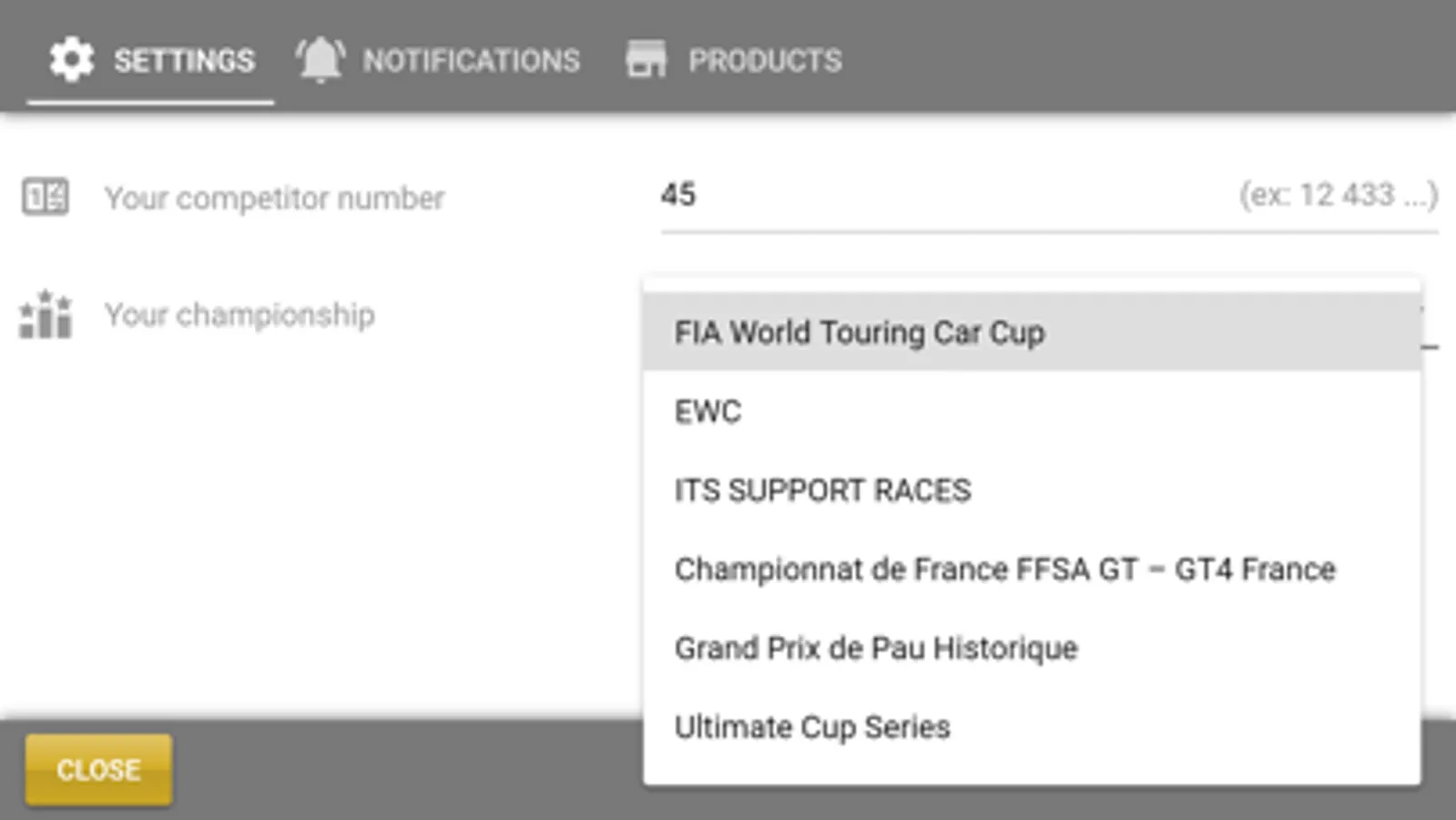Select FIA World Touring Car Cup option
The height and width of the screenshot is (820, 1456).
[x=859, y=333]
